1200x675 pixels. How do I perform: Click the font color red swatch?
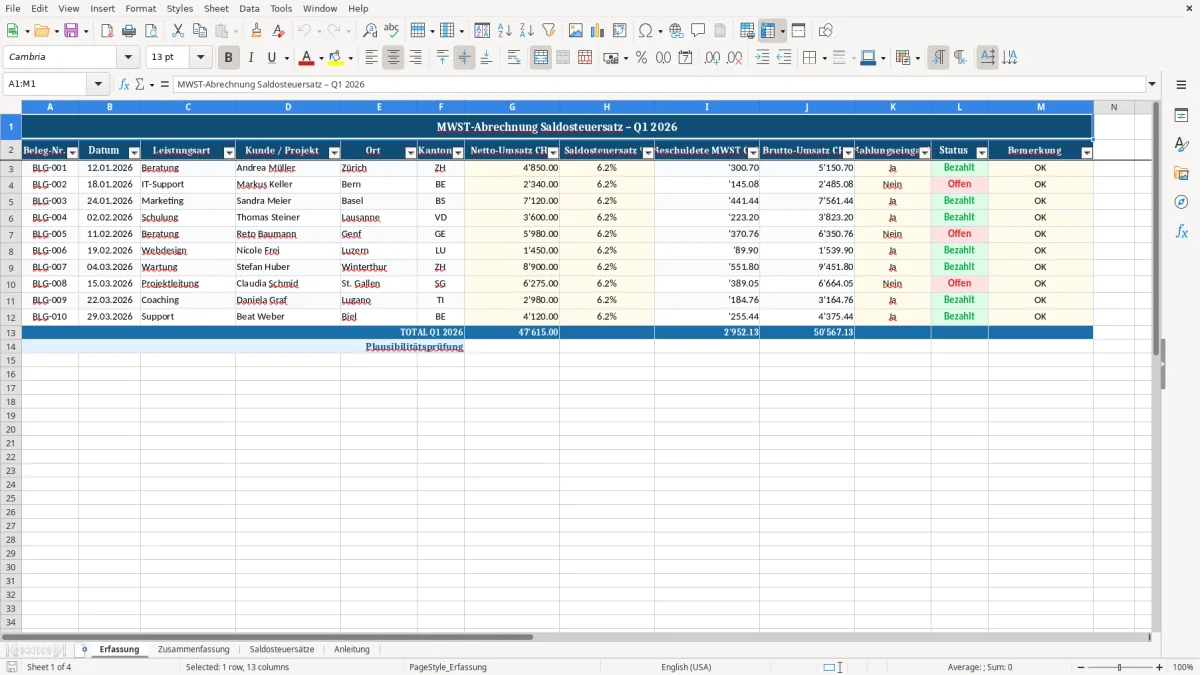[x=306, y=58]
